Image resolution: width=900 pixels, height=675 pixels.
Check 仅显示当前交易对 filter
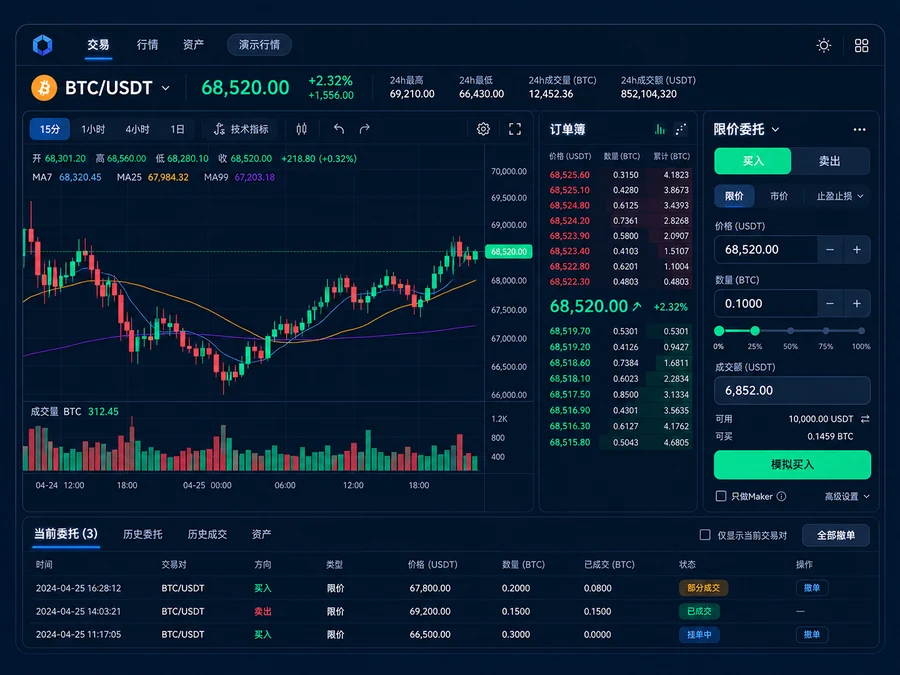tap(705, 535)
